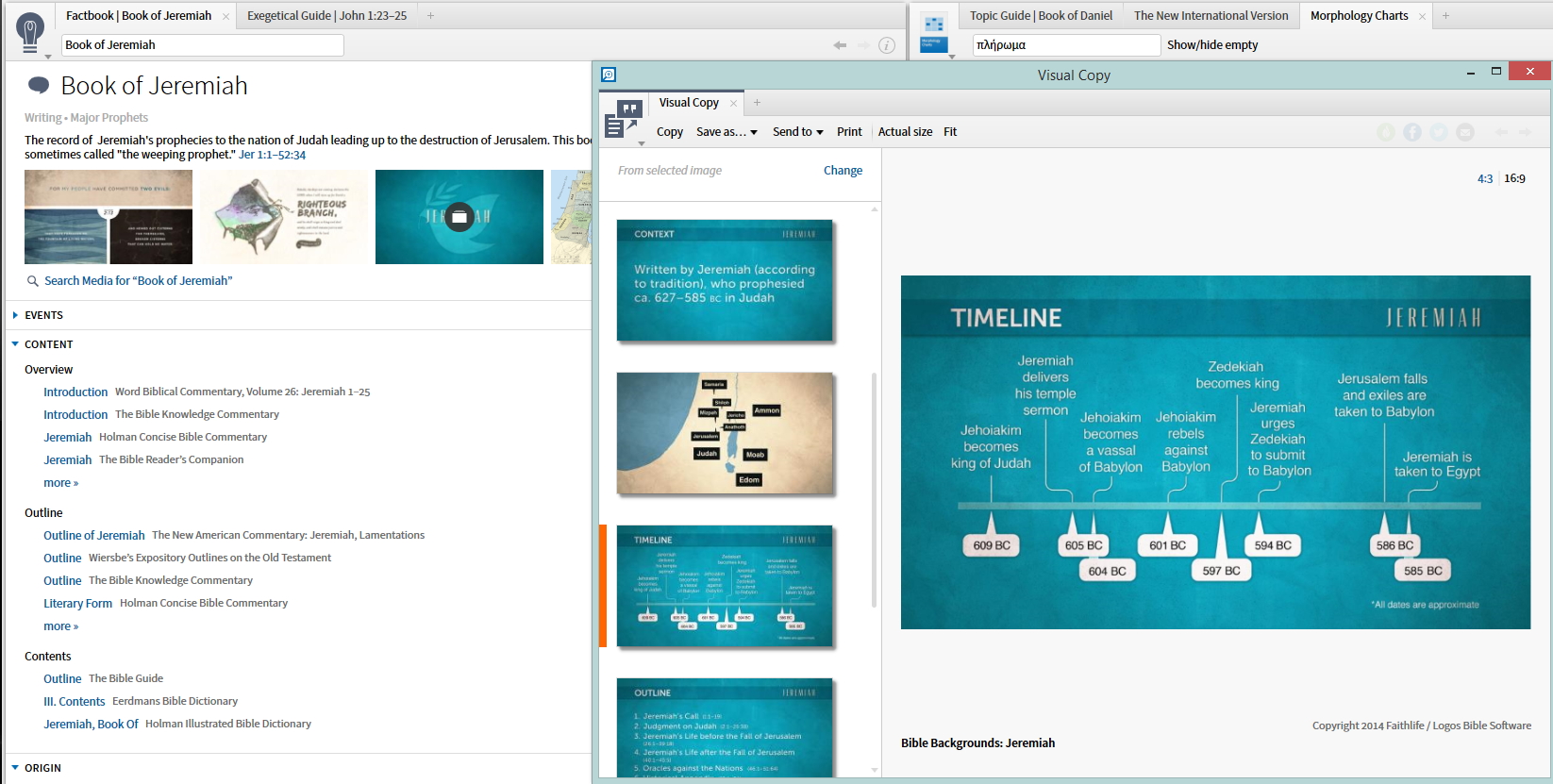Open the Save as… dropdown
Screen dimensions: 1553x784
(726, 132)
